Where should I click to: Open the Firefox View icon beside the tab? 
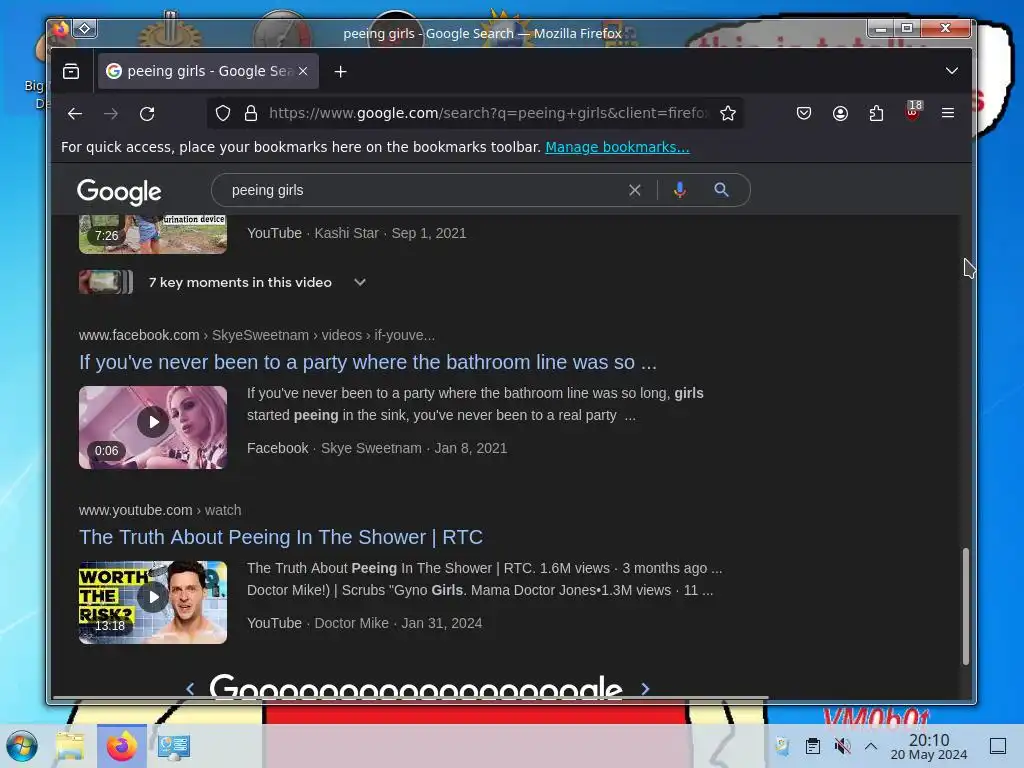[x=71, y=71]
